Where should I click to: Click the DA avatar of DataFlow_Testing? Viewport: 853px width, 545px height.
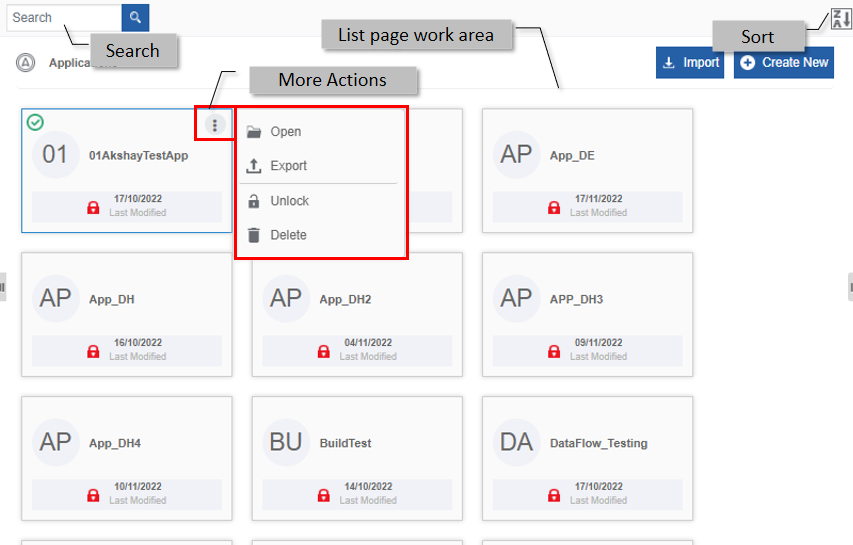coord(516,442)
